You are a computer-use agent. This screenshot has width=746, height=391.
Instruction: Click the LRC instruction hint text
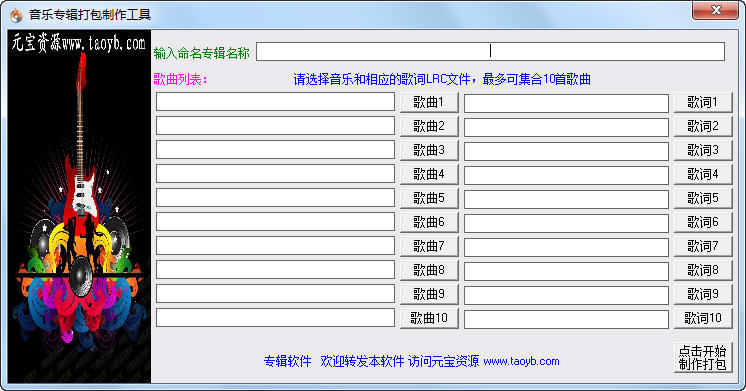(x=442, y=79)
